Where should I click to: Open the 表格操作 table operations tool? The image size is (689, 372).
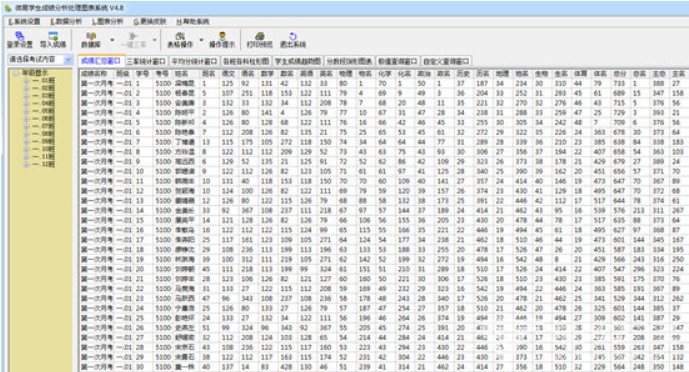180,40
